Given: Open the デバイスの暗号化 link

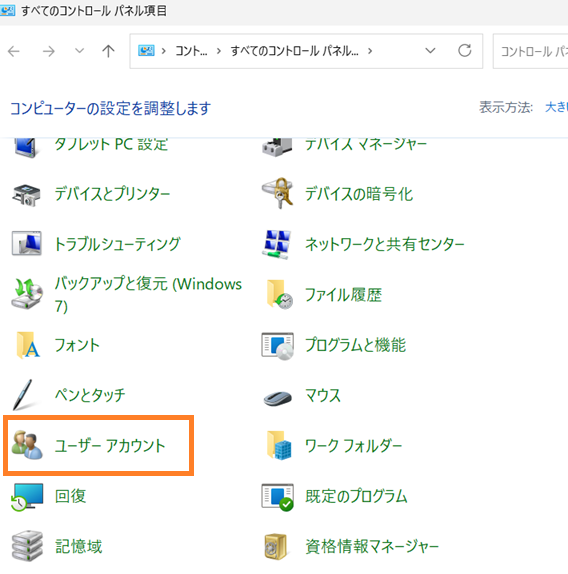Looking at the screenshot, I should point(359,194).
